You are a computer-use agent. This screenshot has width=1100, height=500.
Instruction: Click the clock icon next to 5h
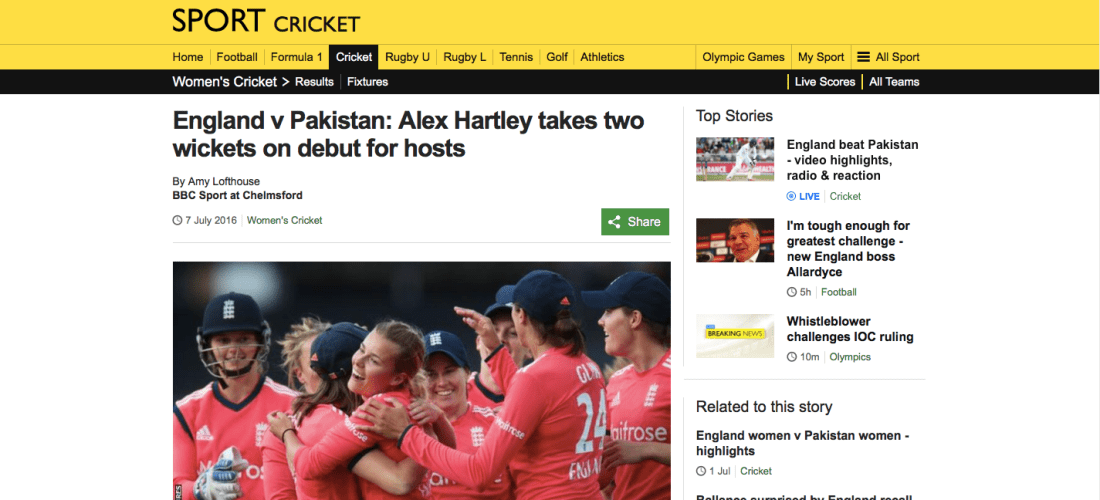coord(791,292)
